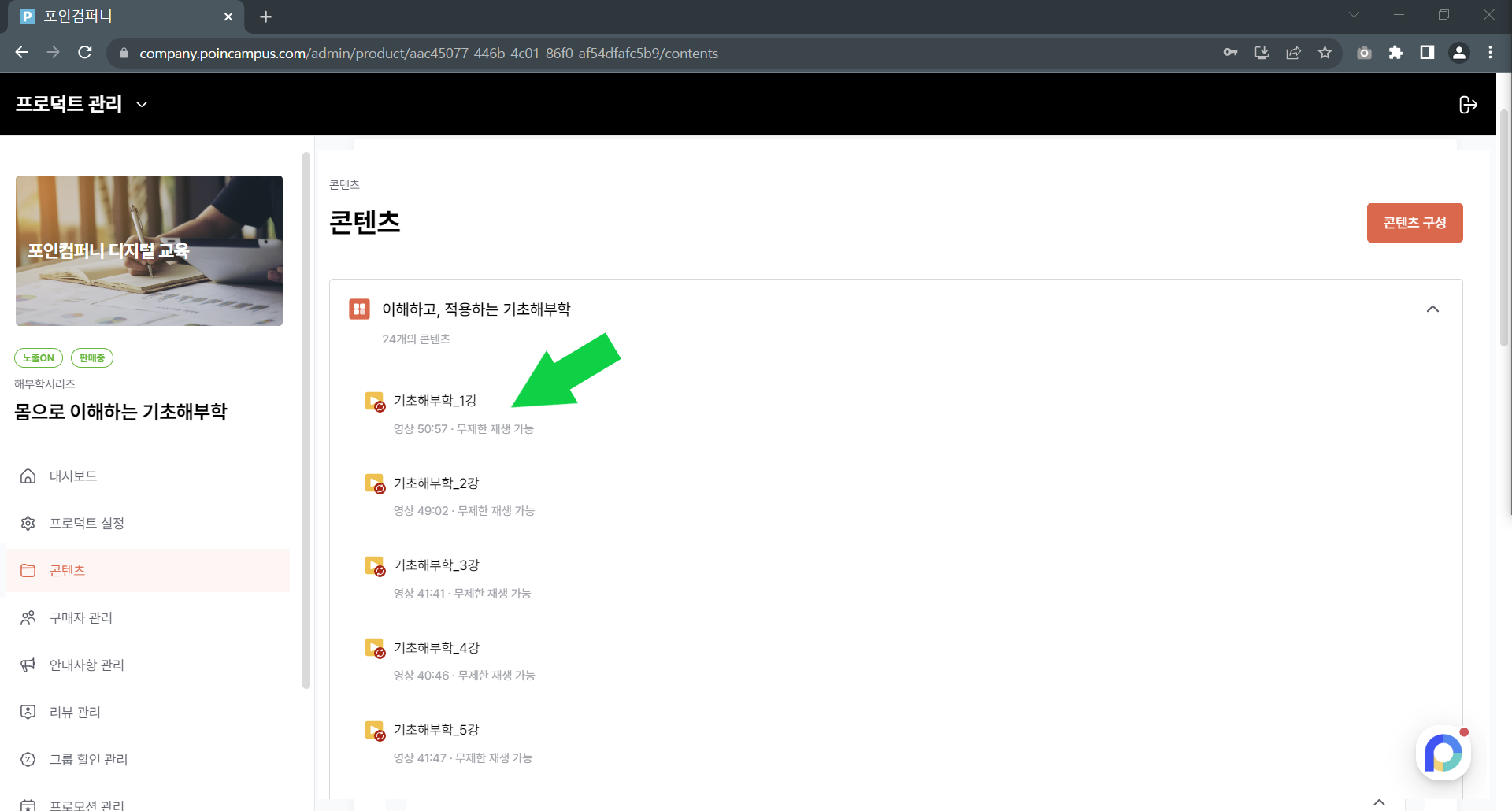This screenshot has height=811, width=1512.
Task: Open the Chrome profile avatar
Action: point(1459,53)
